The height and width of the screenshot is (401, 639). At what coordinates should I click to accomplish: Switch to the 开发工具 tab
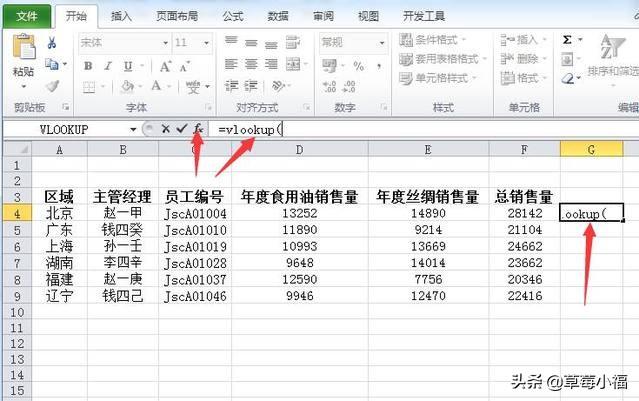(423, 16)
